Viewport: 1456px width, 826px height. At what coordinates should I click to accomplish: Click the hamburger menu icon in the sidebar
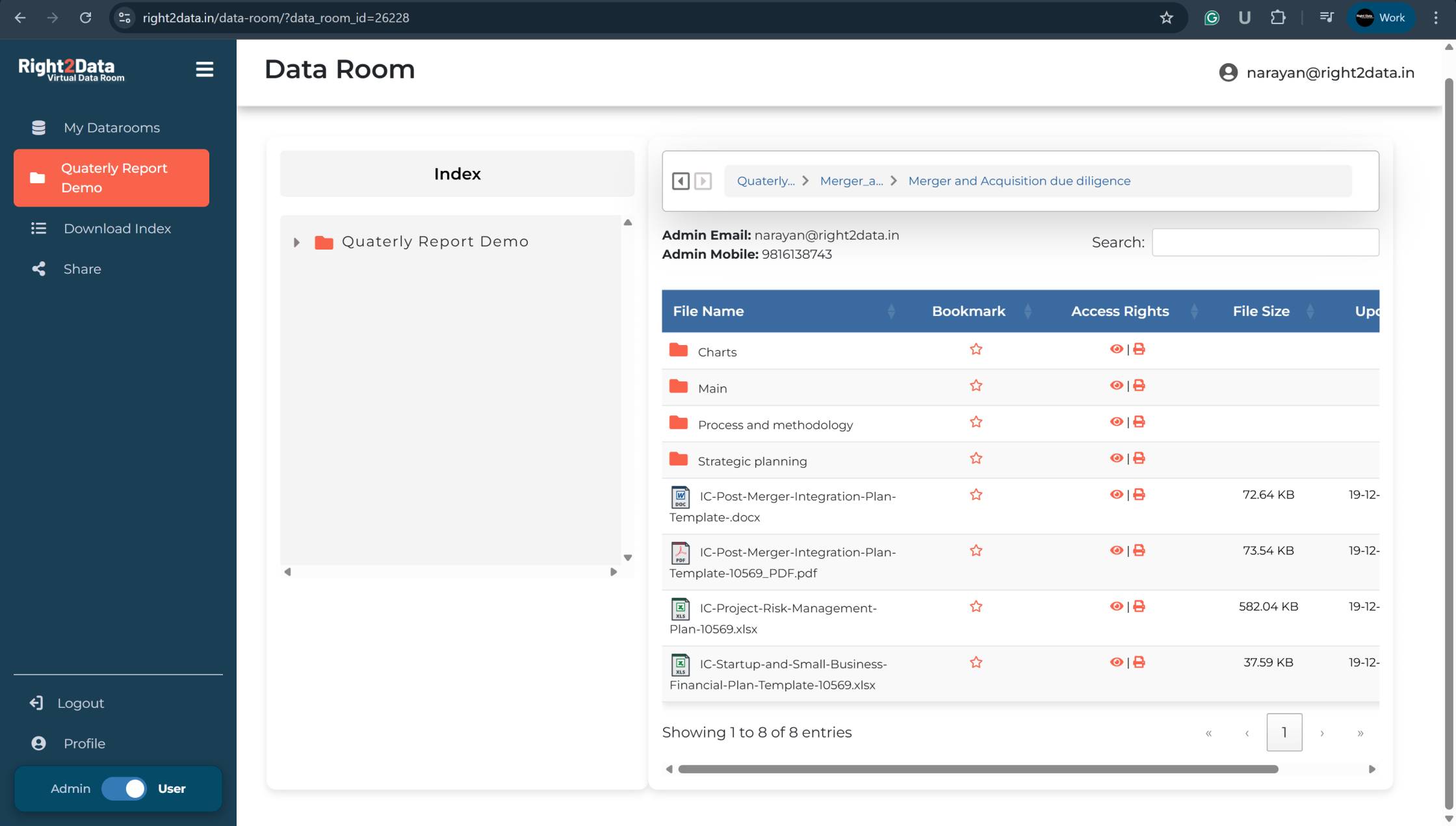pos(204,70)
